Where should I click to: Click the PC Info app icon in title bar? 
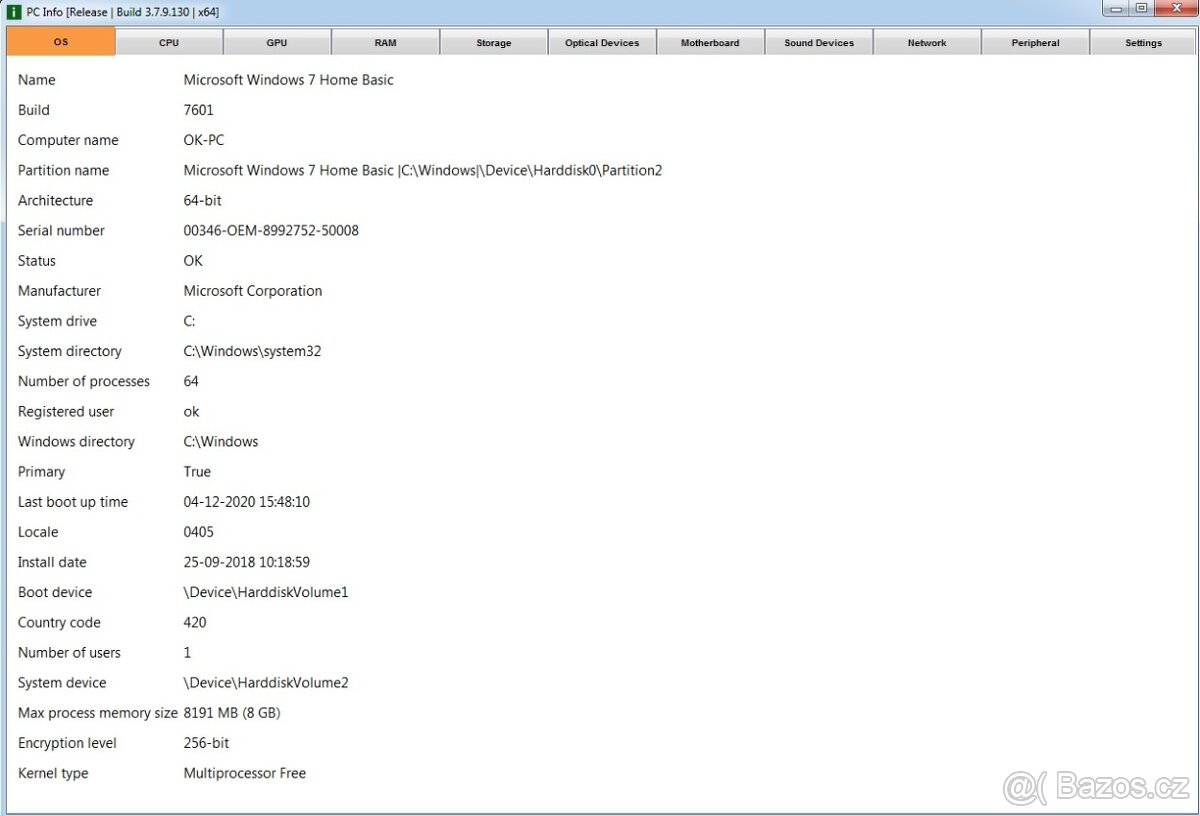pyautogui.click(x=14, y=12)
